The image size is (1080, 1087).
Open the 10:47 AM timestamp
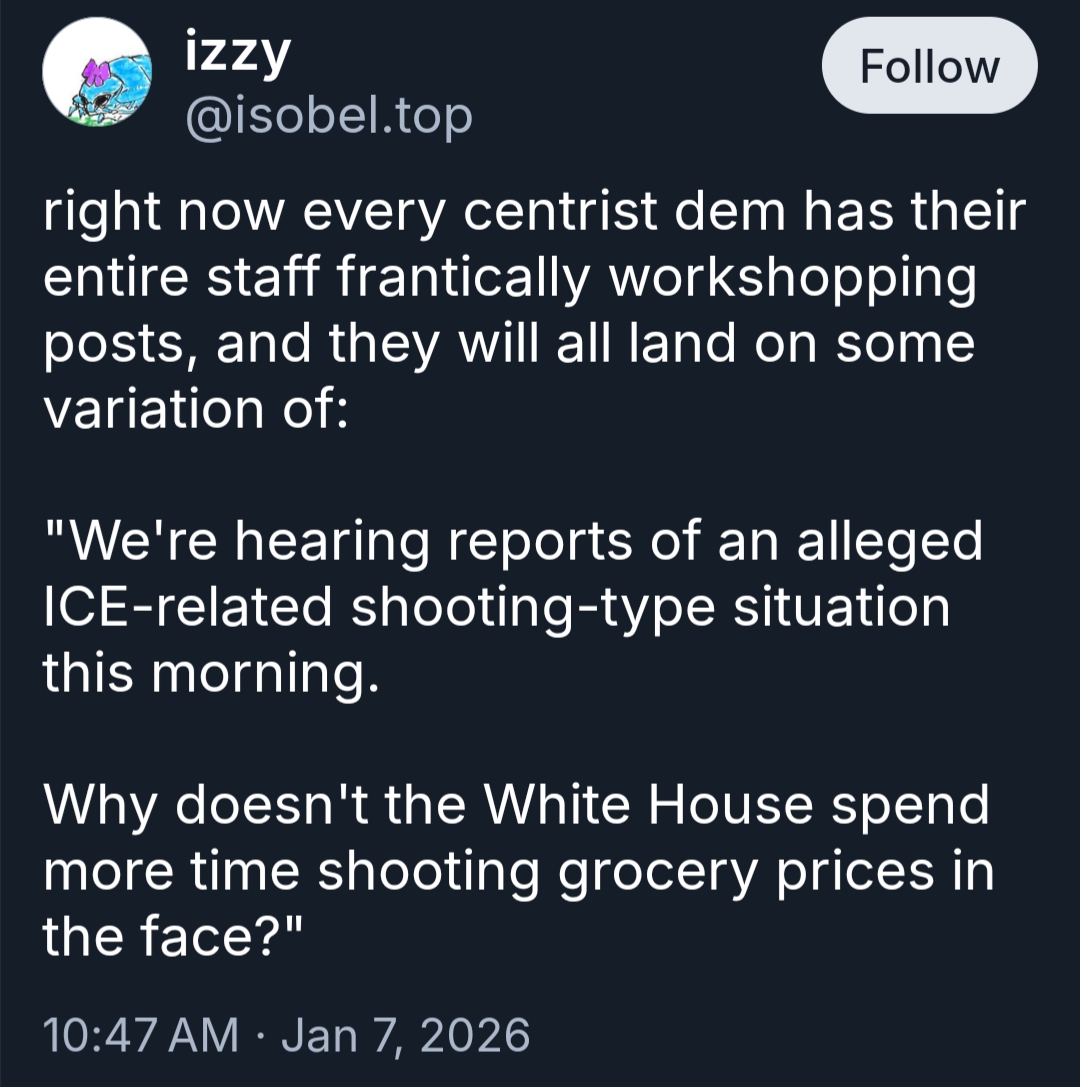click(140, 1034)
